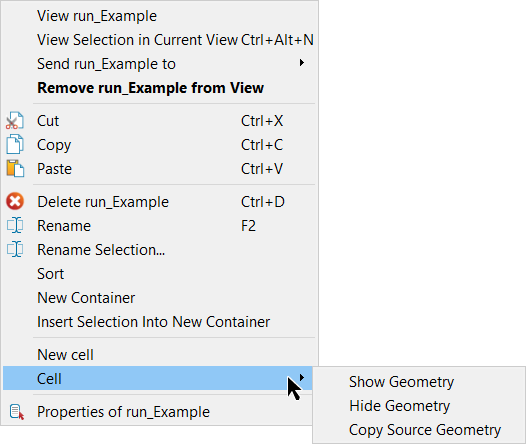
Task: Choose Show Geometry in Cell submenu
Action: click(x=402, y=382)
